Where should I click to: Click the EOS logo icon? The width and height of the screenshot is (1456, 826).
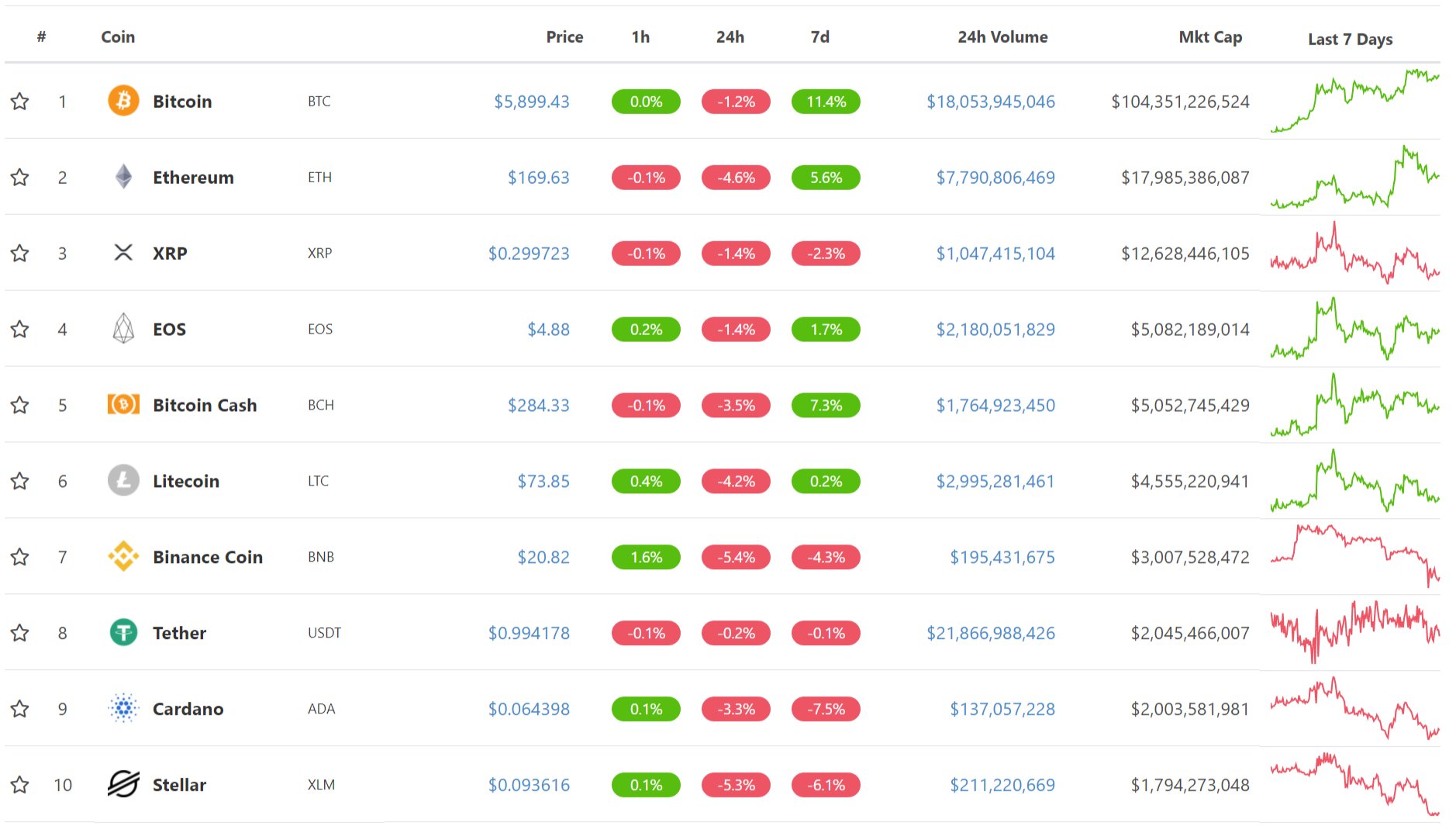click(123, 329)
